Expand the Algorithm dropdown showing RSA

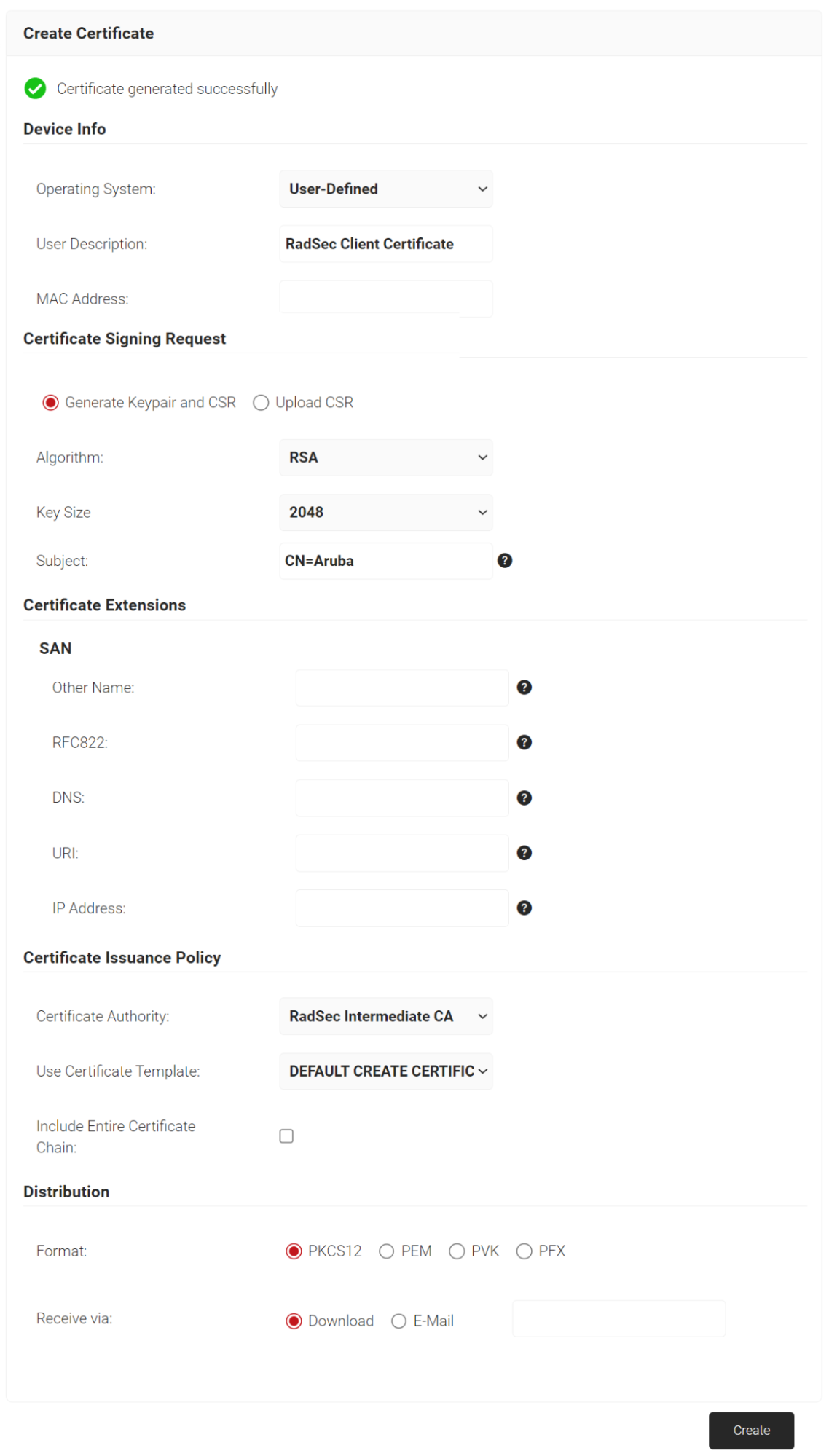385,457
